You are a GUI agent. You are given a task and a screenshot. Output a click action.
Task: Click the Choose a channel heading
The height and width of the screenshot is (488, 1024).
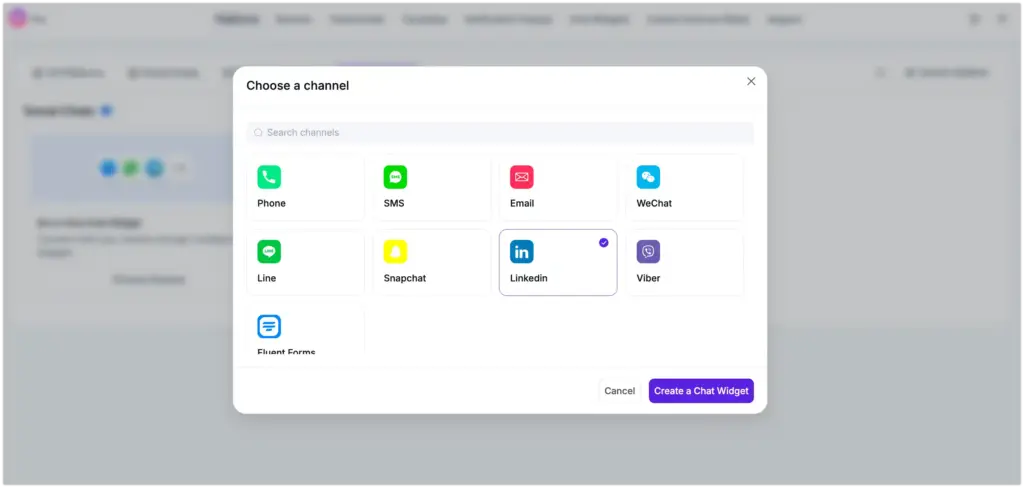tap(298, 86)
